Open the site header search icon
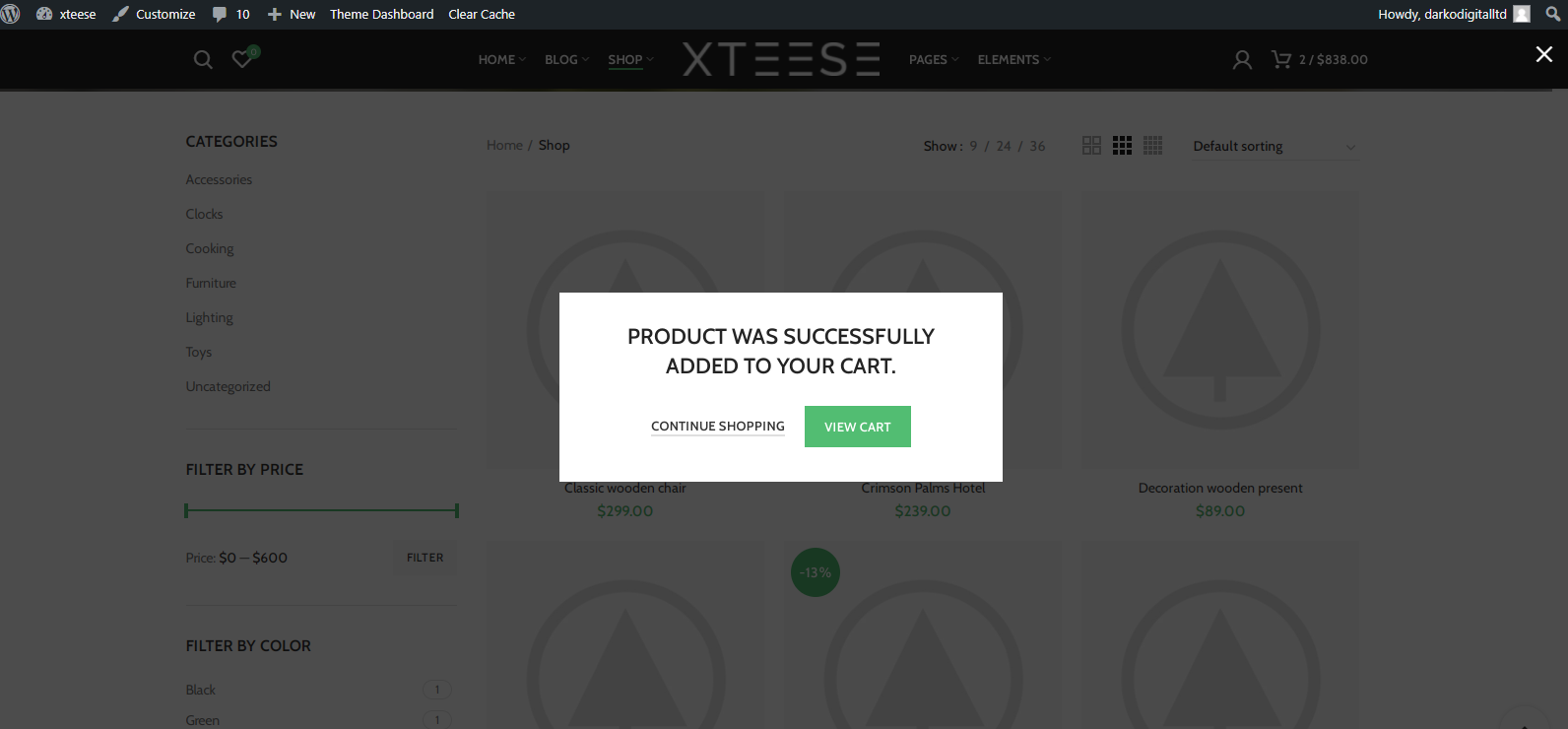This screenshot has height=729, width=1568. [203, 59]
